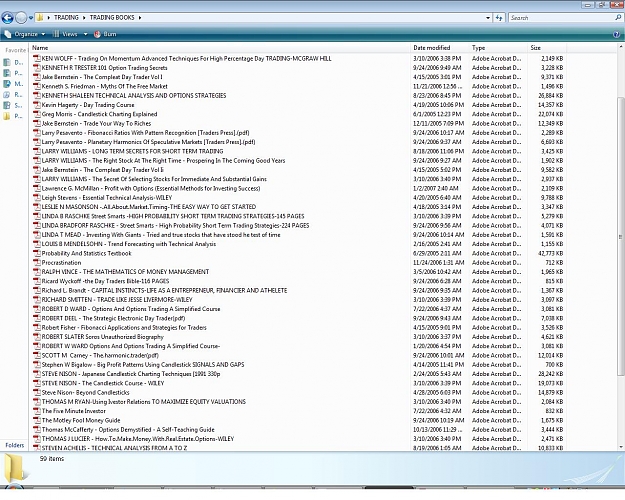This screenshot has width=625, height=500.
Task: Select file LOUIS B MENDELSOHN Trend Forecasting
Action: (129, 244)
